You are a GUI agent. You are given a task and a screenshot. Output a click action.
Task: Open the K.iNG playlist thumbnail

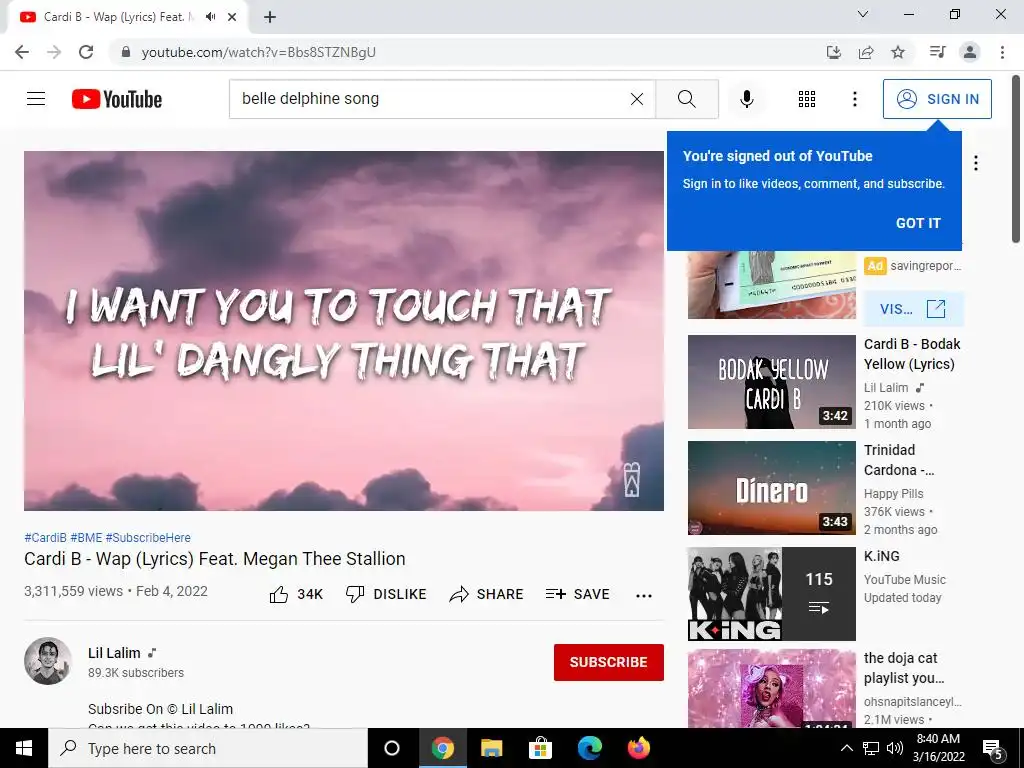coord(772,594)
